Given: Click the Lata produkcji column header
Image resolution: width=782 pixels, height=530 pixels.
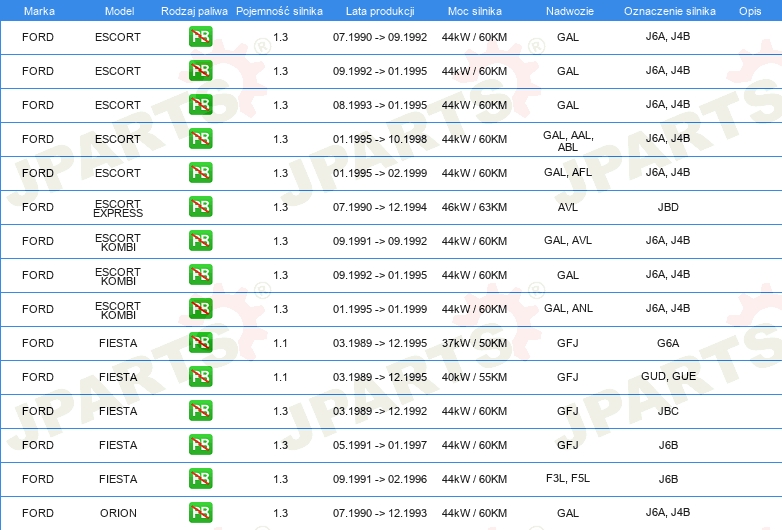Looking at the screenshot, I should [x=380, y=11].
